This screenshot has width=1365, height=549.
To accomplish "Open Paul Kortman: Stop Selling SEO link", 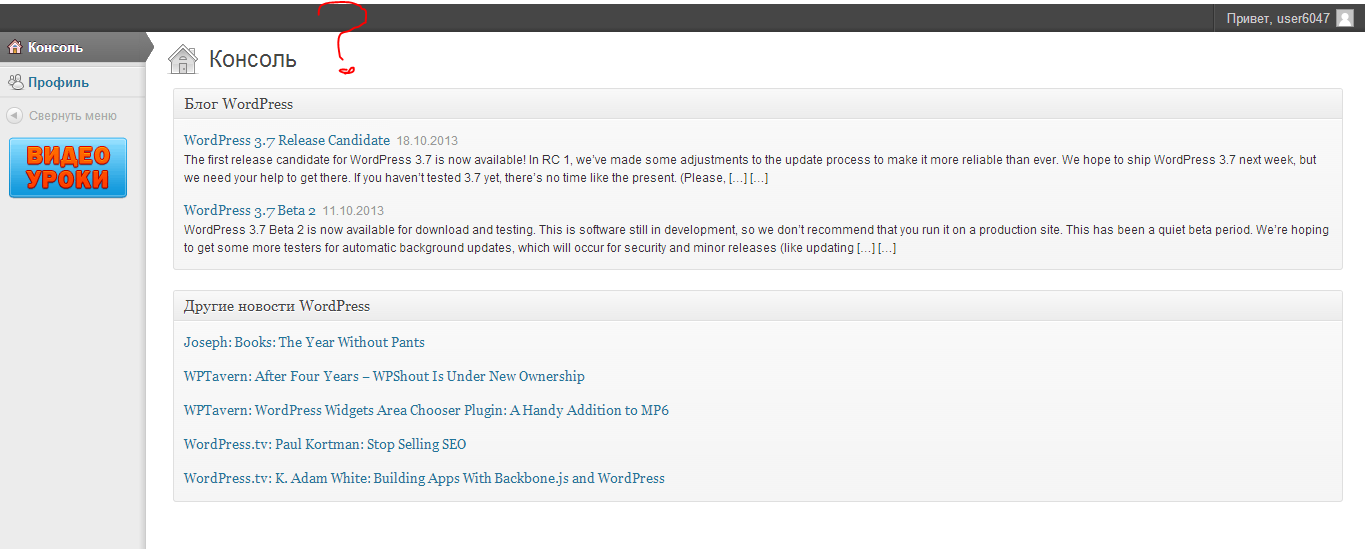I will coord(325,444).
